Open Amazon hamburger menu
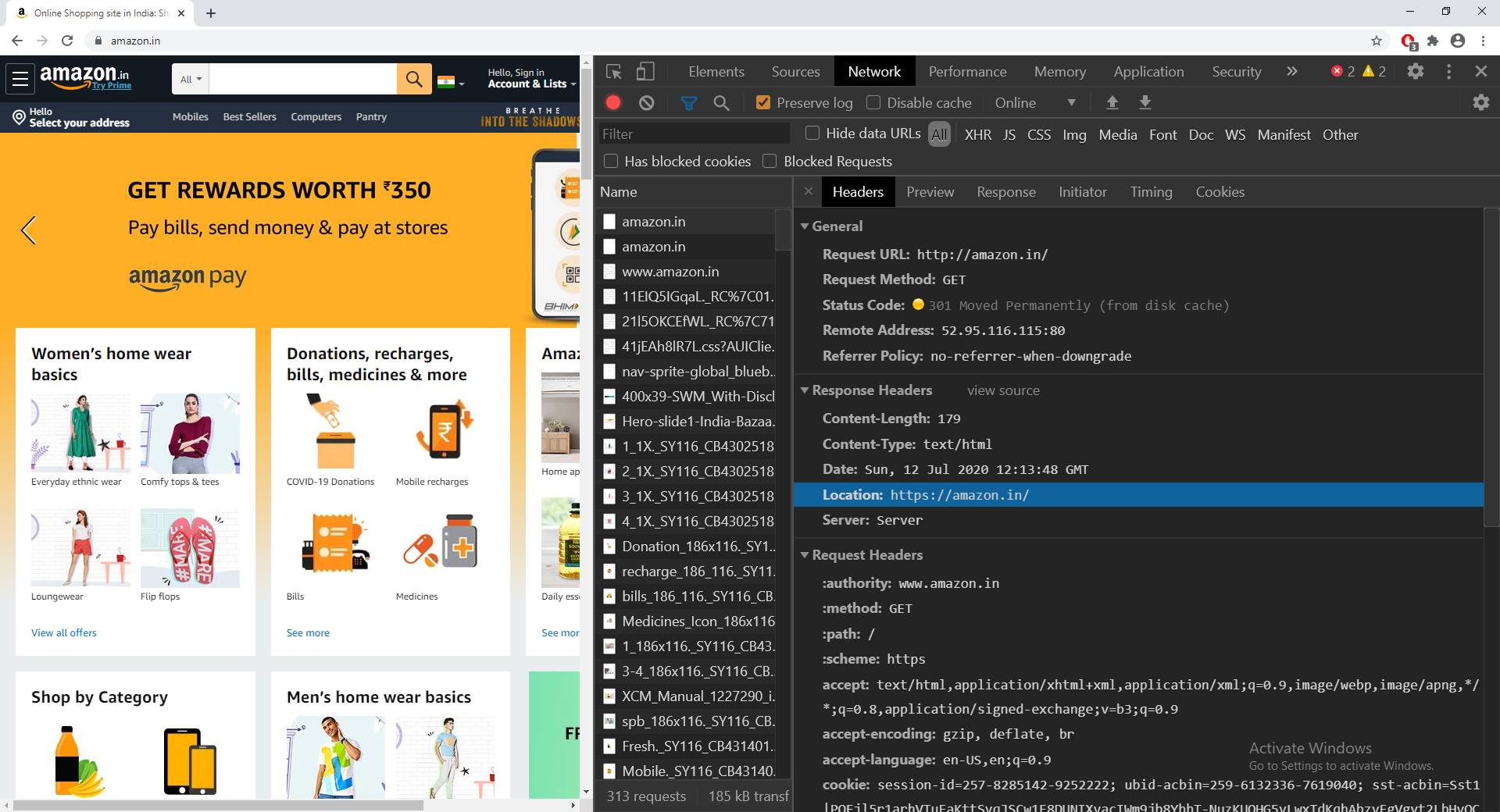This screenshot has width=1500, height=812. (20, 78)
